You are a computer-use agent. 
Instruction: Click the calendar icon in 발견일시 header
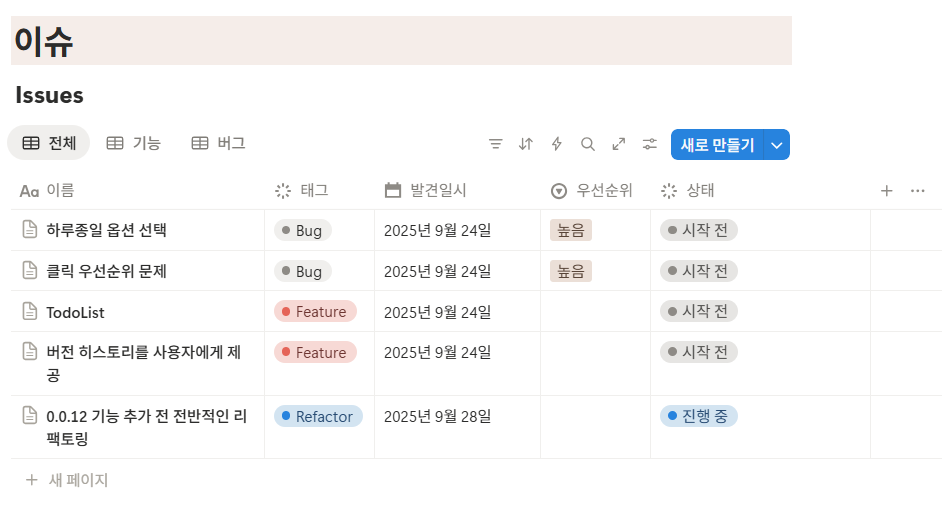(393, 190)
